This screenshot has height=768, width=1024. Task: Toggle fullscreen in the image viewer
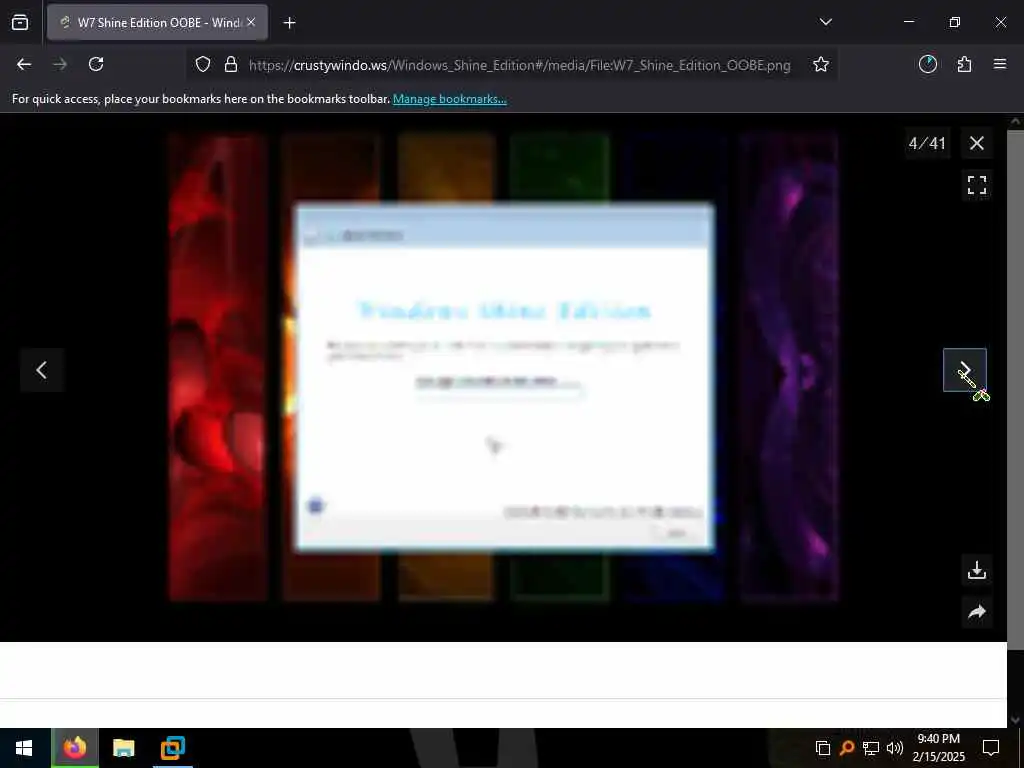point(976,185)
